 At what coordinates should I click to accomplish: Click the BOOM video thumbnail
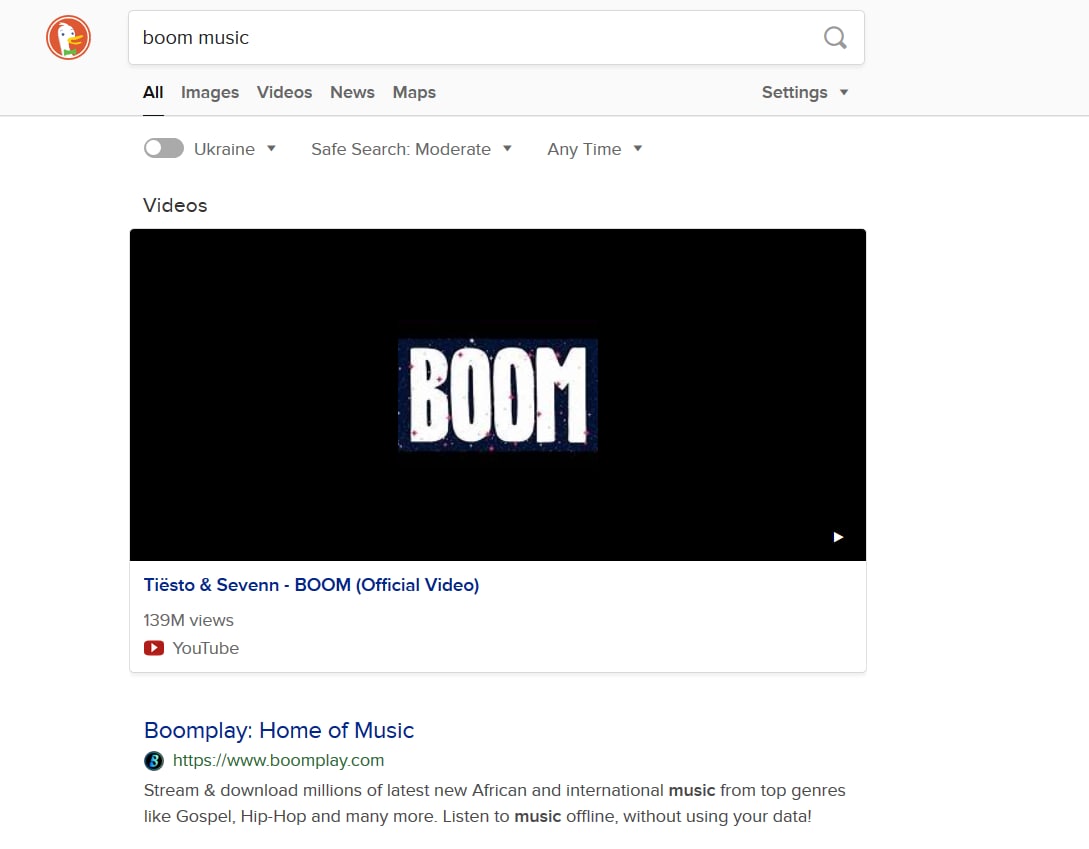pyautogui.click(x=497, y=395)
